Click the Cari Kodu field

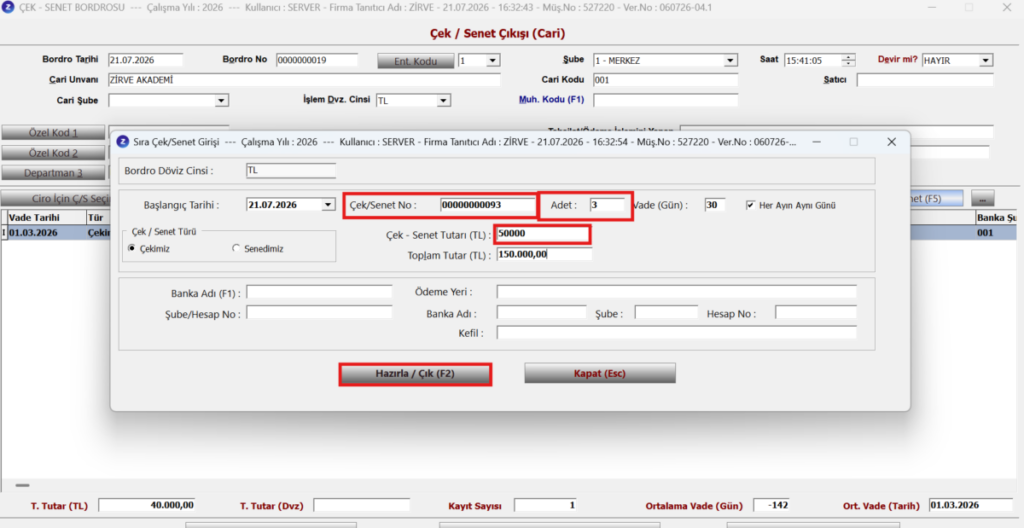coord(665,80)
